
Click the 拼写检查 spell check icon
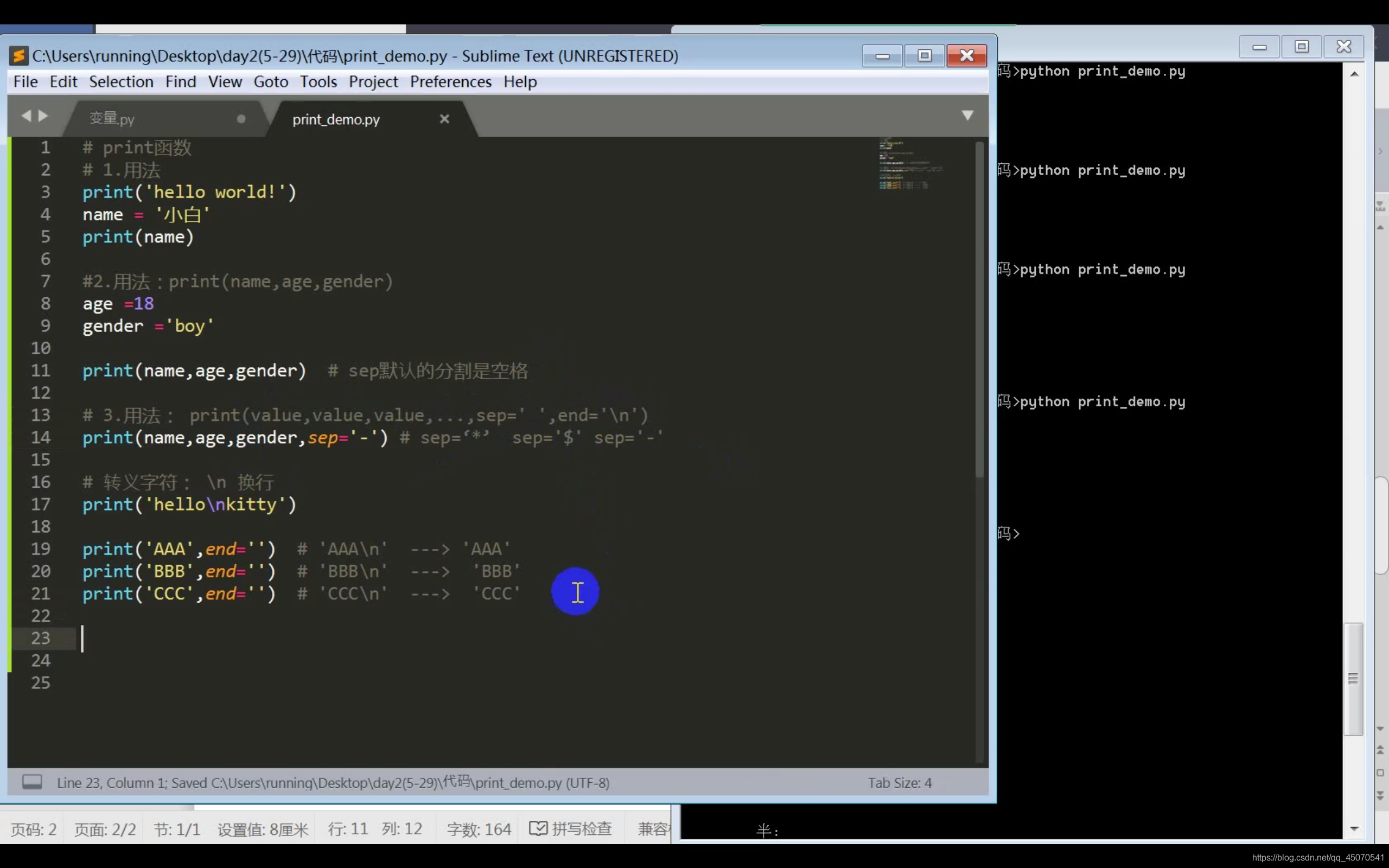538,828
